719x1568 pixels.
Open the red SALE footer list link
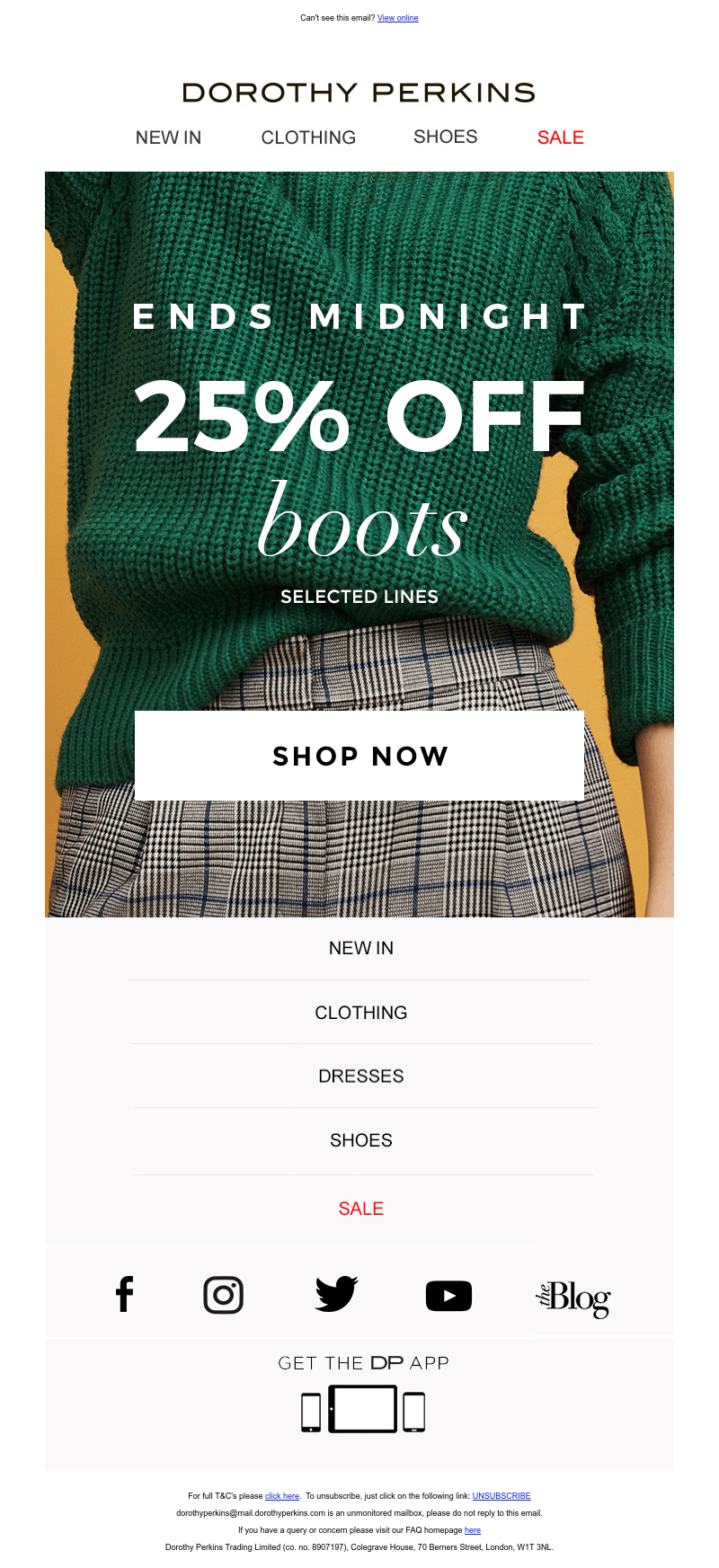[361, 1209]
